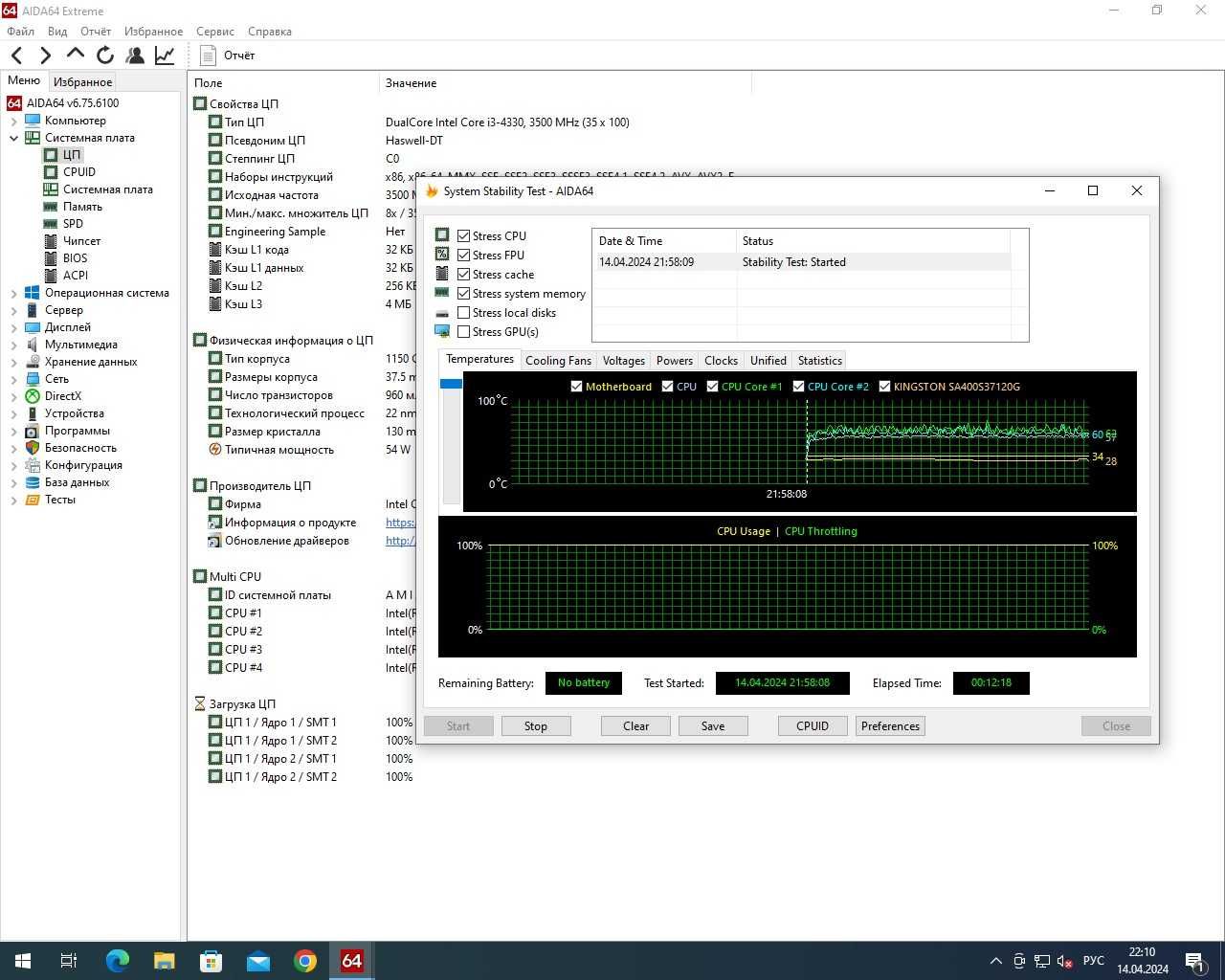Toggle Stress system memory checkbox
Image resolution: width=1225 pixels, height=980 pixels.
click(463, 293)
